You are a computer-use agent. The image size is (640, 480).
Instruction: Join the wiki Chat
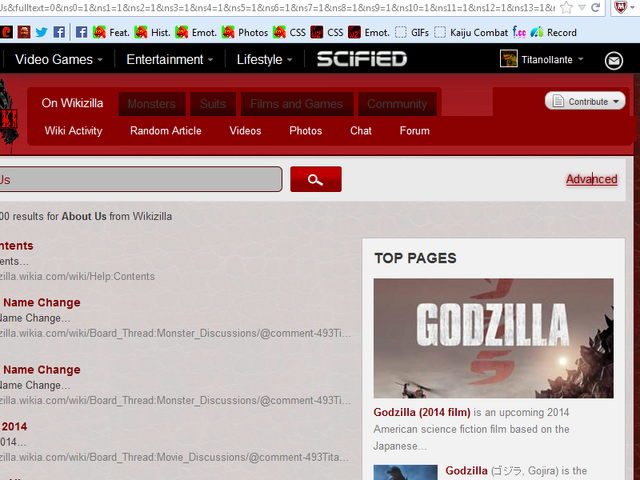pos(361,131)
